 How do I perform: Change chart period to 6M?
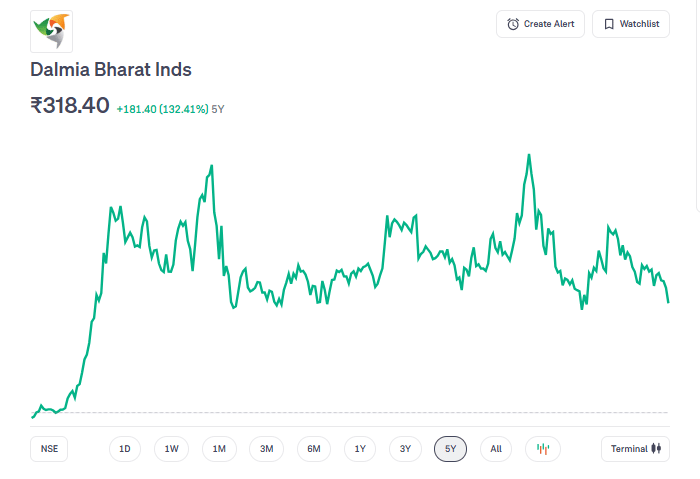(x=313, y=449)
